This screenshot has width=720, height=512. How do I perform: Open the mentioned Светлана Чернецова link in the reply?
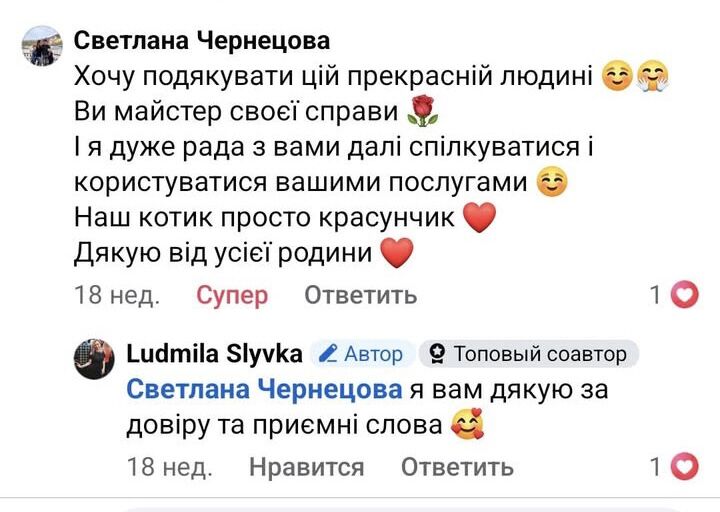(x=264, y=389)
